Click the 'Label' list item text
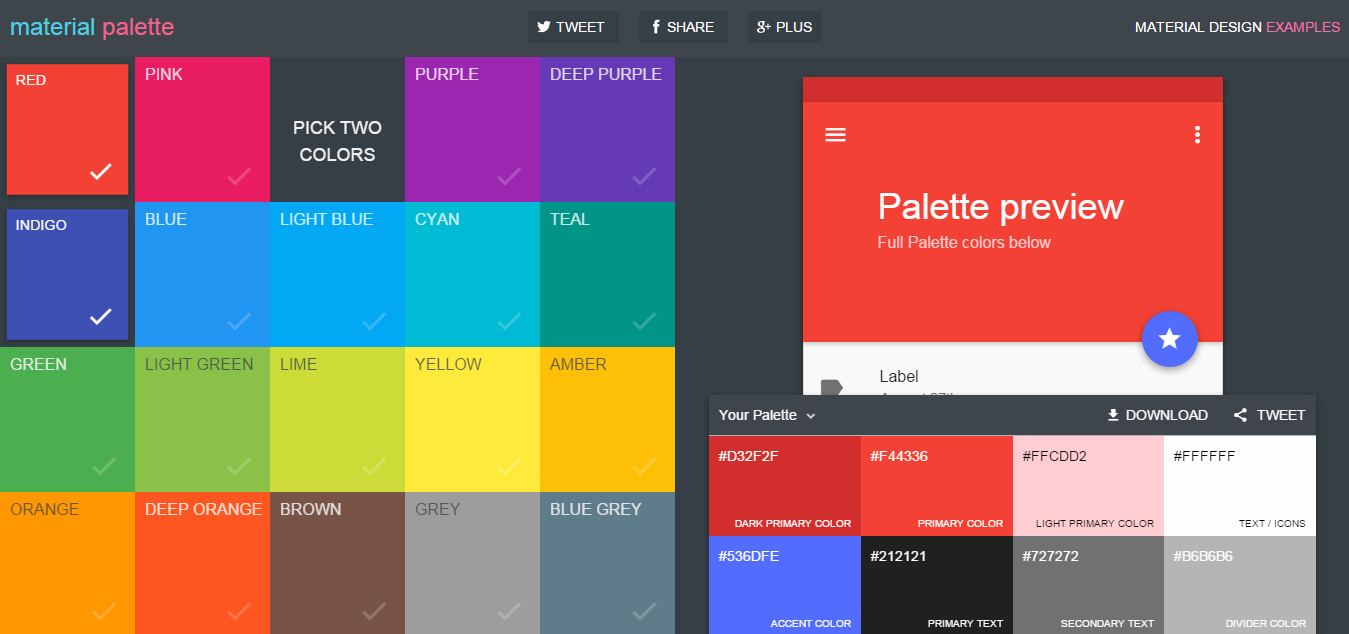This screenshot has height=634, width=1349. pyautogui.click(x=899, y=376)
